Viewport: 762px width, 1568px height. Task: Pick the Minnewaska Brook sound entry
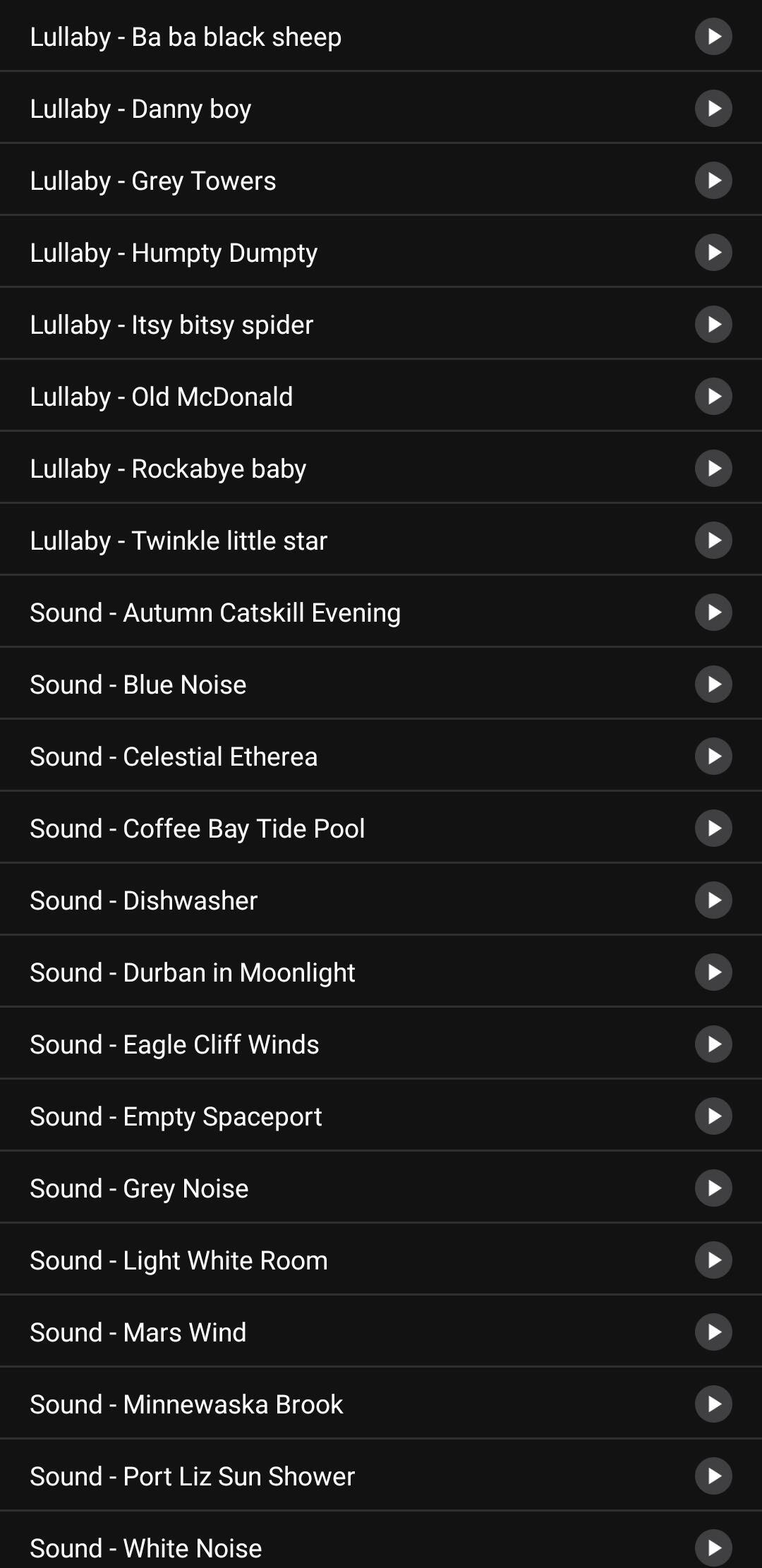click(x=186, y=1404)
